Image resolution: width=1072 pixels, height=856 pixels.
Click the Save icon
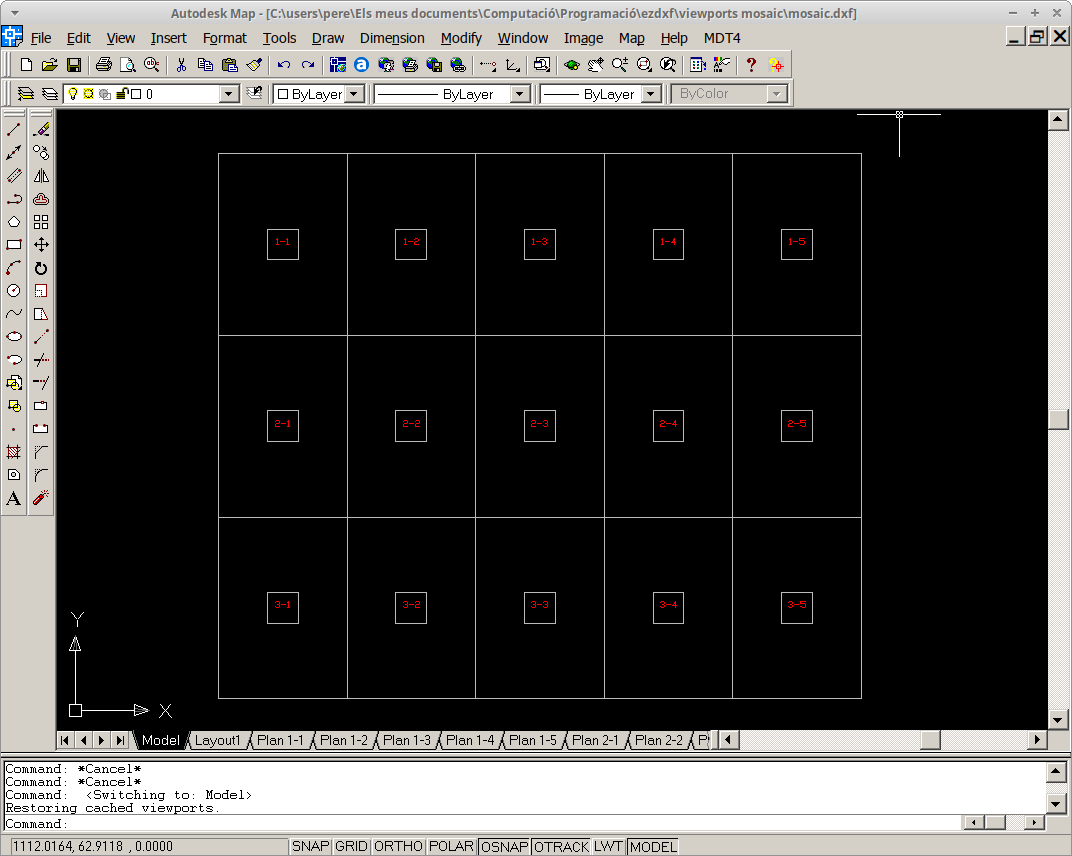[74, 65]
